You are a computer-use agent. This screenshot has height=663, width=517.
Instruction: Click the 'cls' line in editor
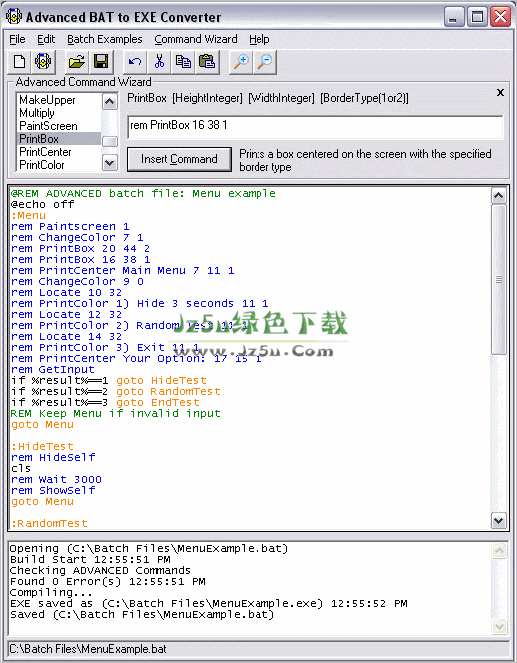[x=21, y=468]
